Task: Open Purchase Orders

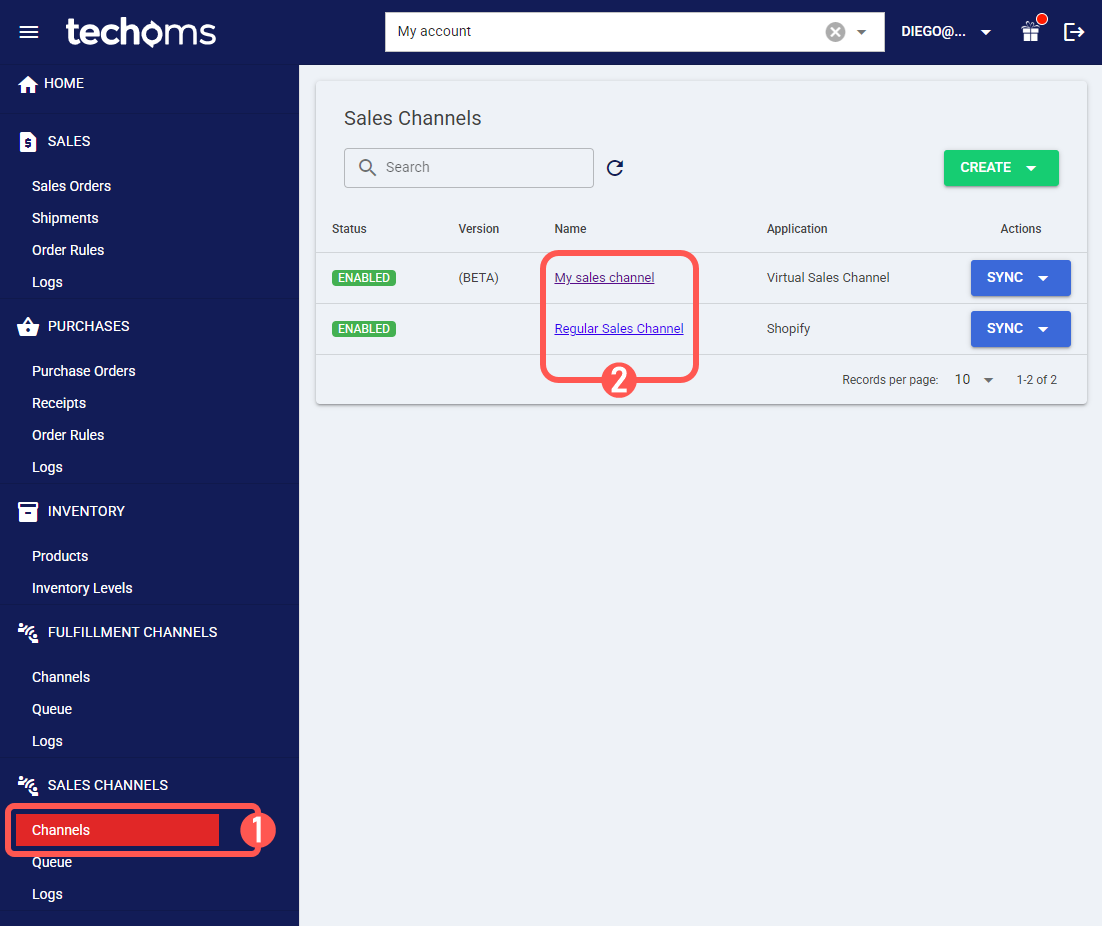Action: [x=84, y=371]
